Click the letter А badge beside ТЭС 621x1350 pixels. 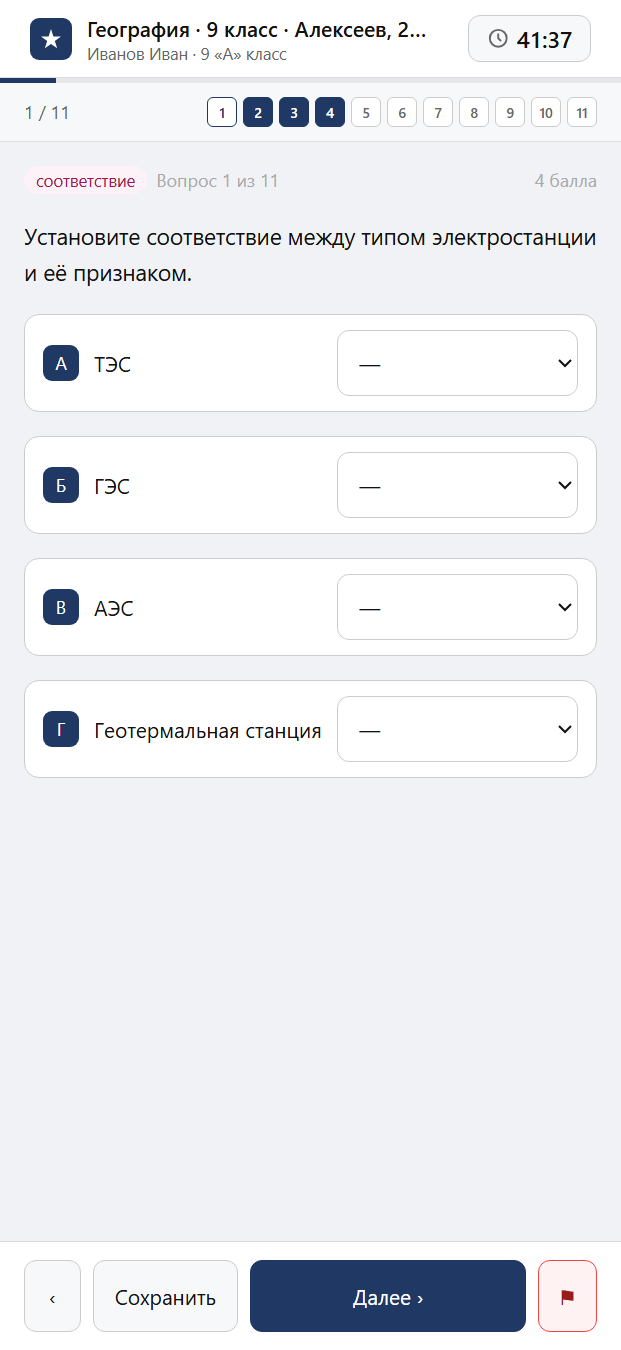[x=61, y=363]
